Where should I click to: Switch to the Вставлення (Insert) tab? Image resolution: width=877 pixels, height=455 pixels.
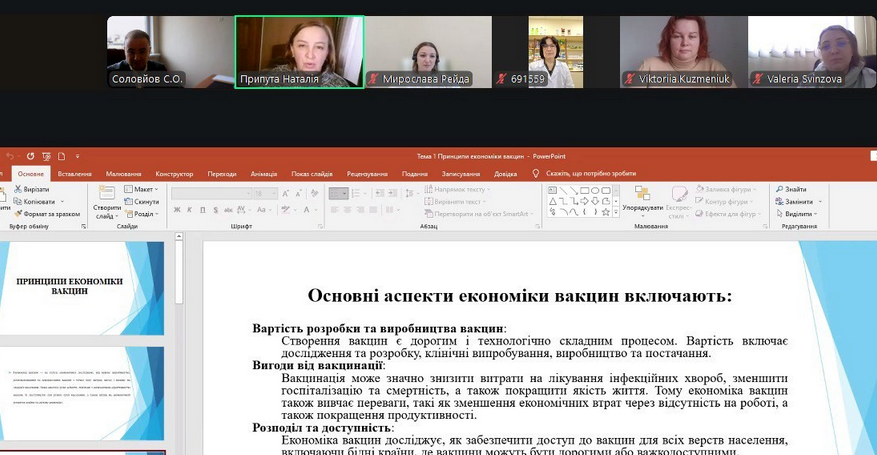pos(75,173)
